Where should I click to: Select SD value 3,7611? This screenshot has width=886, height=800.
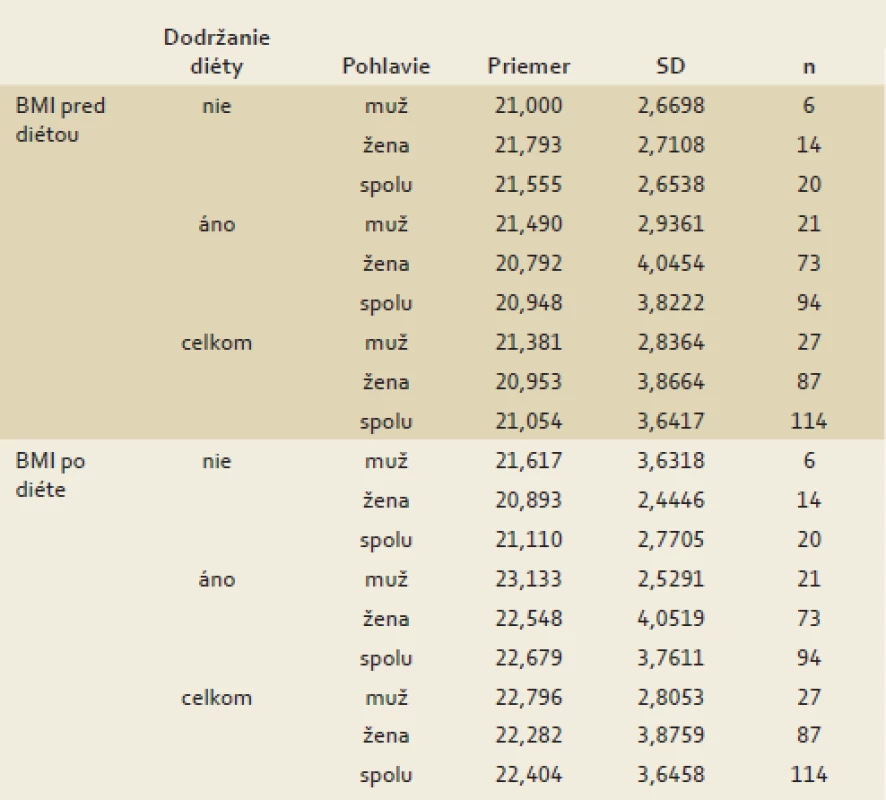click(671, 658)
